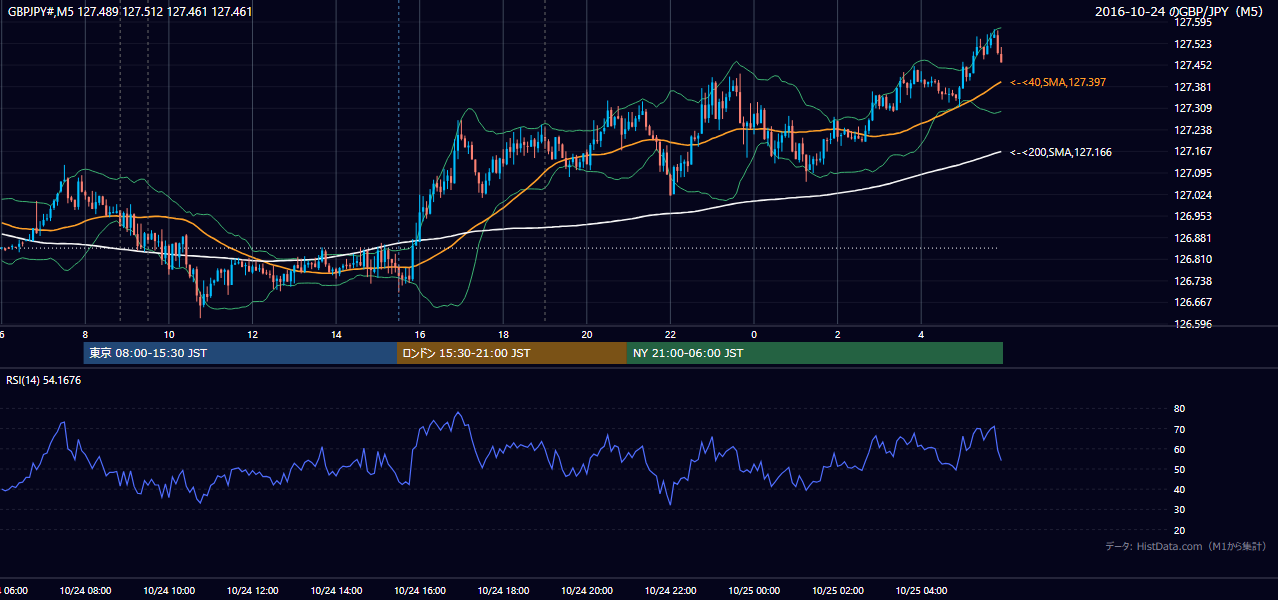Click the 10/24 12:00 time axis label
The image size is (1278, 600).
pos(252,590)
